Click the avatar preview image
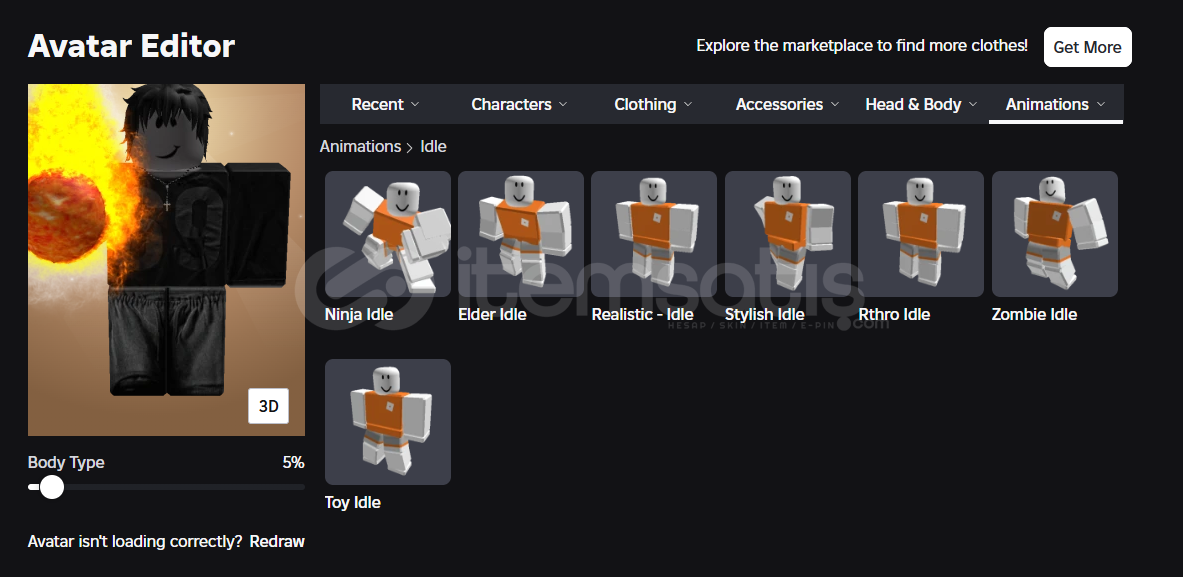 click(x=166, y=259)
